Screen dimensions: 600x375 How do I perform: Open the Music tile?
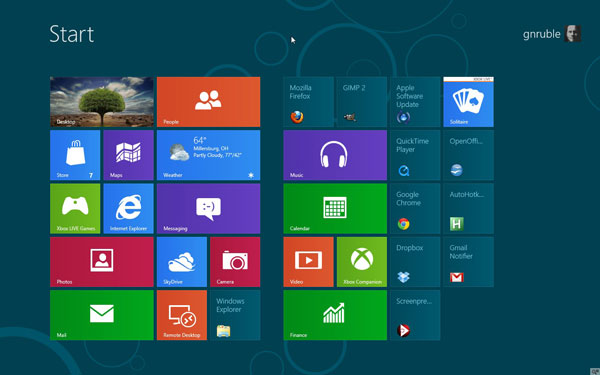[335, 155]
